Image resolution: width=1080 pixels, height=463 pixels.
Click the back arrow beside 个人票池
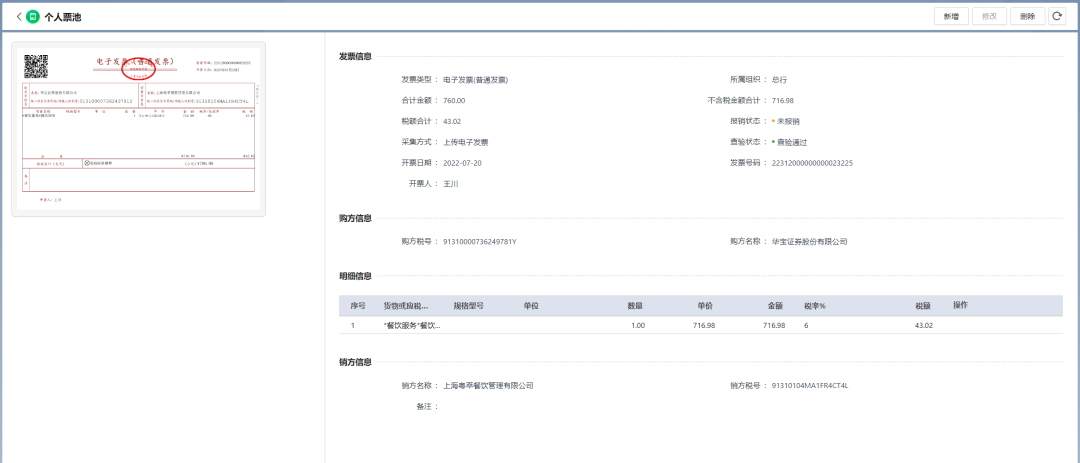coord(18,17)
